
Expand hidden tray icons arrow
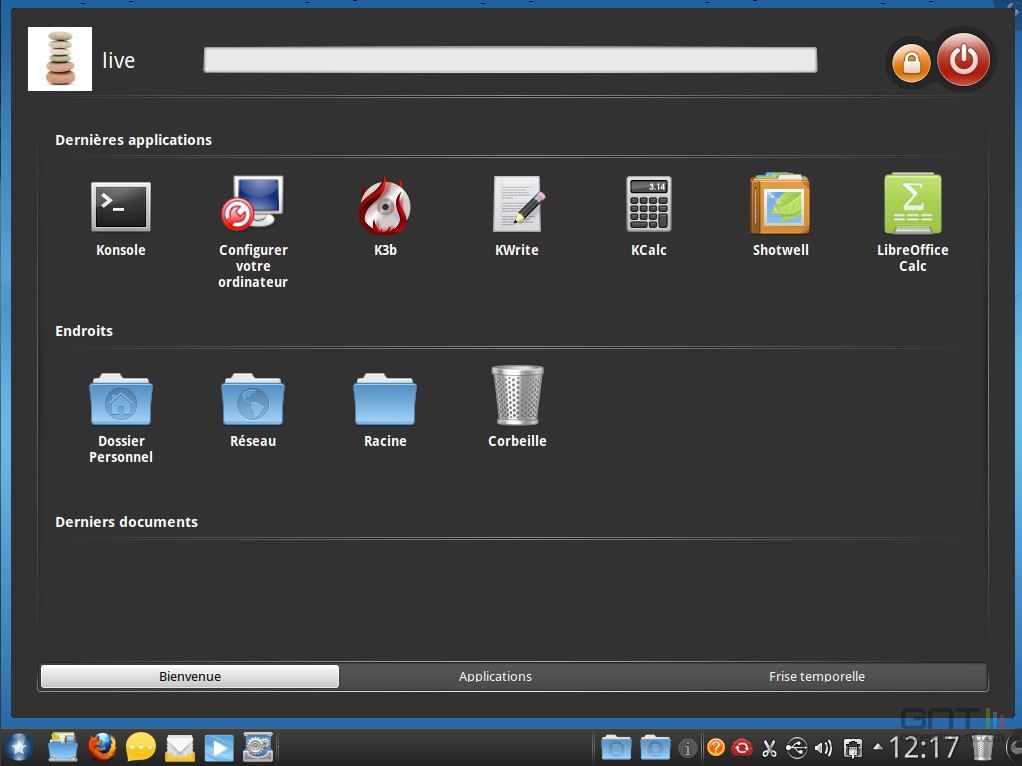click(878, 747)
